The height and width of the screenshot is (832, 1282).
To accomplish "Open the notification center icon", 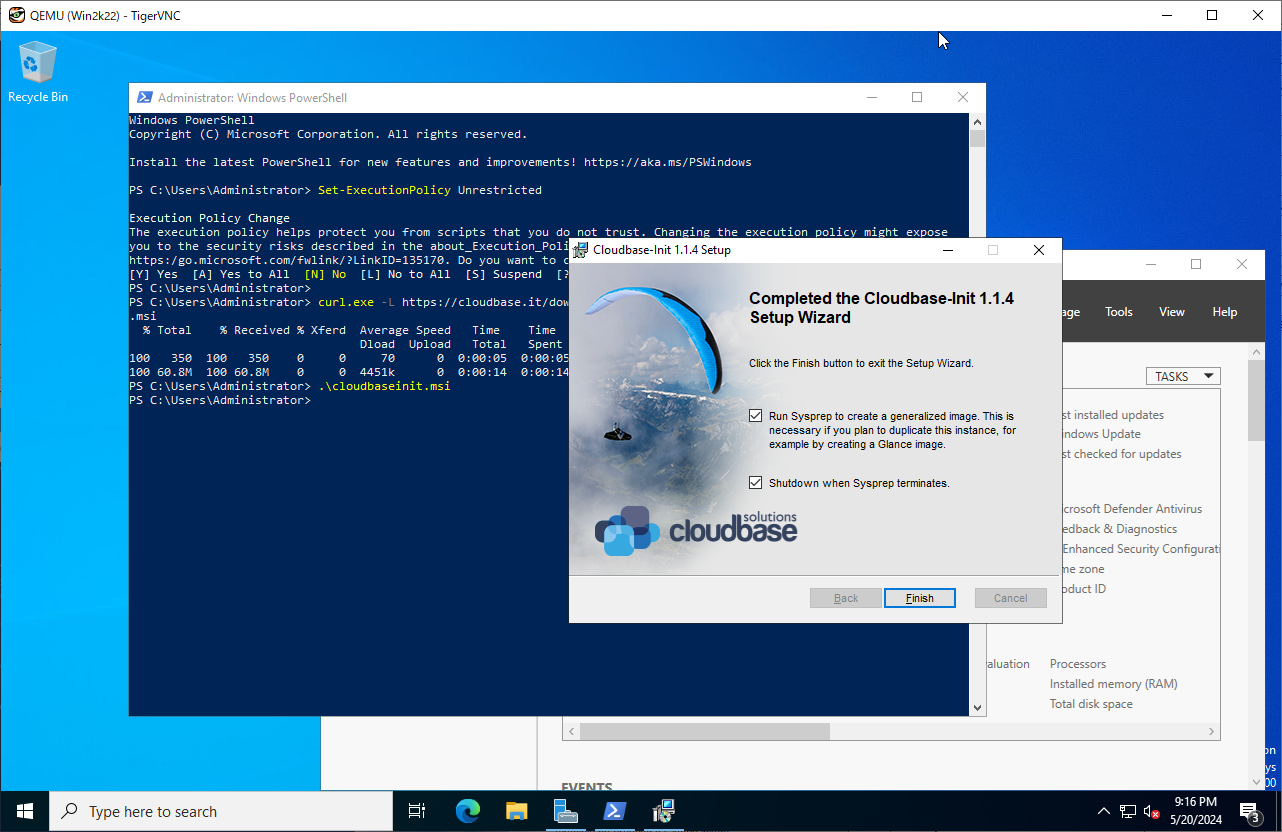I will pyautogui.click(x=1250, y=811).
